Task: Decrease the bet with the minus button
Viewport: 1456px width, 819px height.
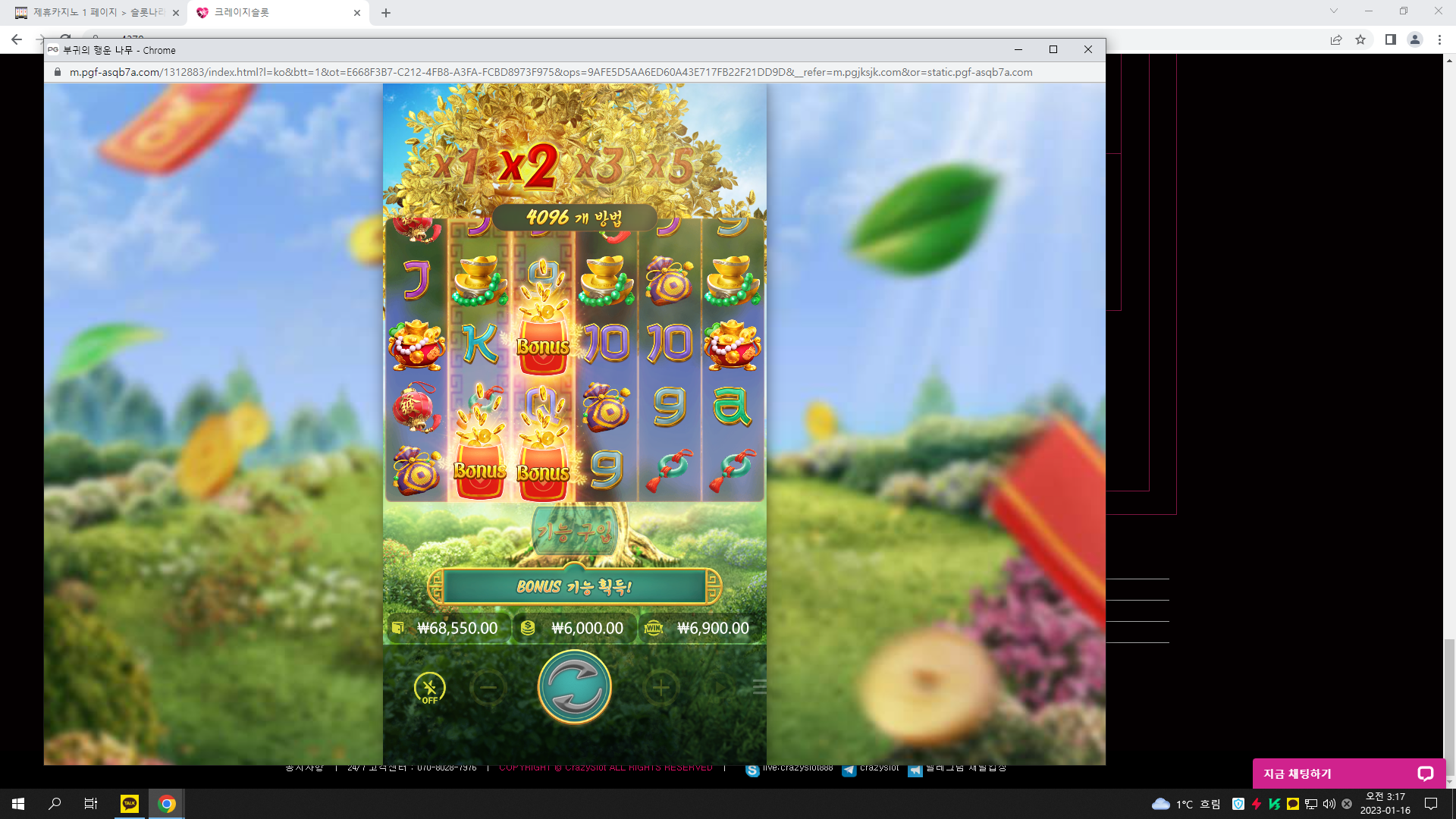Action: click(488, 689)
